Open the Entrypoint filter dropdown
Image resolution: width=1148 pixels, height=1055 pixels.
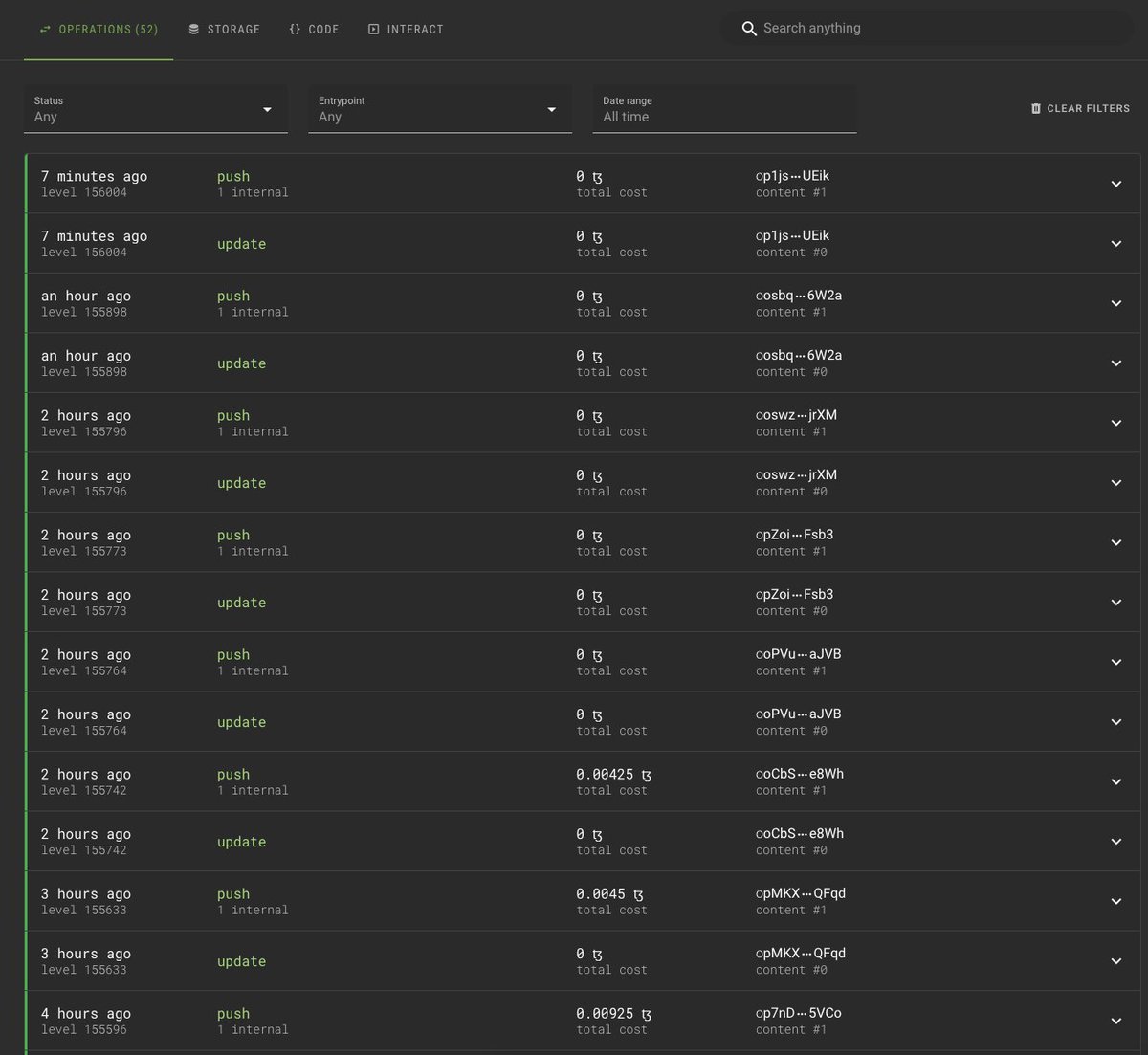coord(440,109)
